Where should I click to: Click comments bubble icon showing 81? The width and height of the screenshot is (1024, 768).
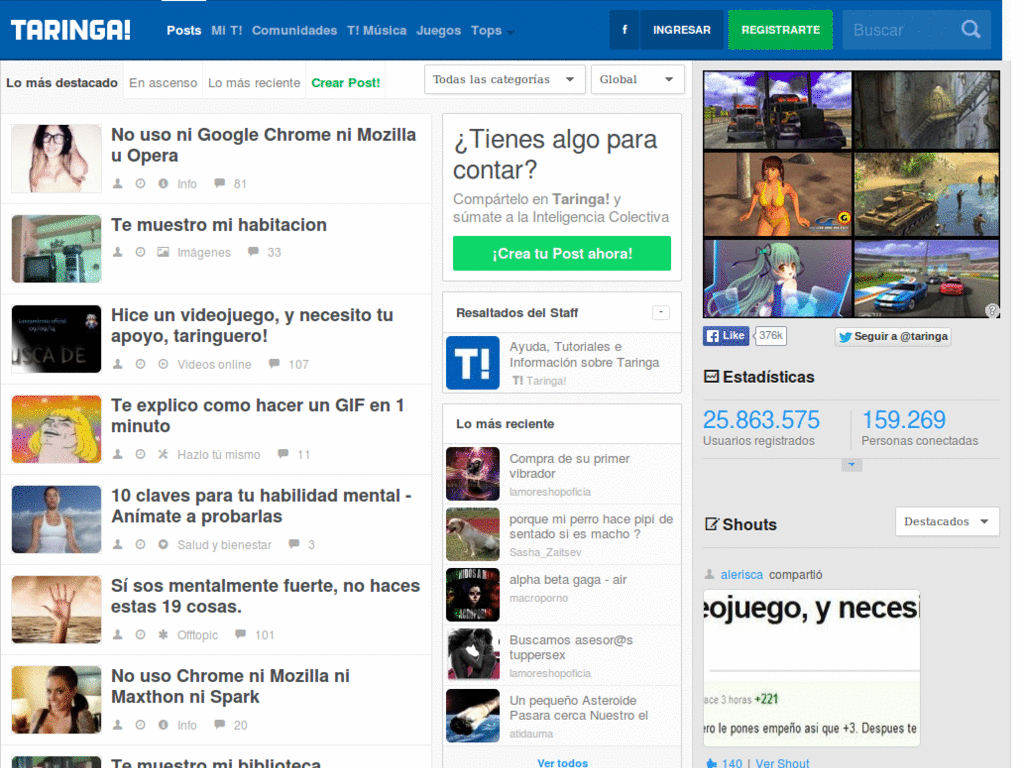click(x=219, y=184)
